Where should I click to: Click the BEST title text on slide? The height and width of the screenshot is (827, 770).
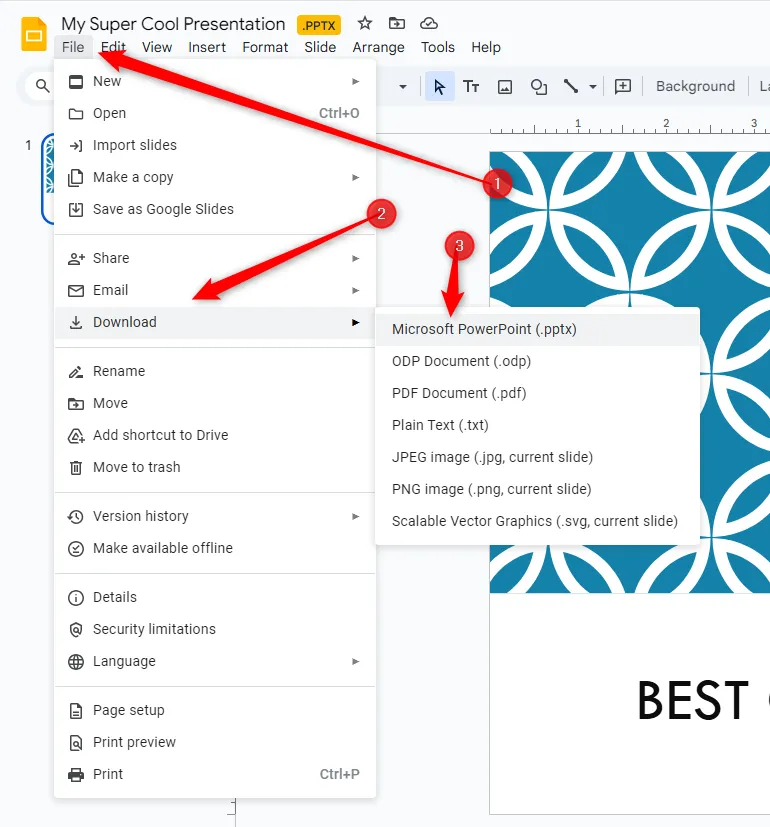pyautogui.click(x=693, y=701)
